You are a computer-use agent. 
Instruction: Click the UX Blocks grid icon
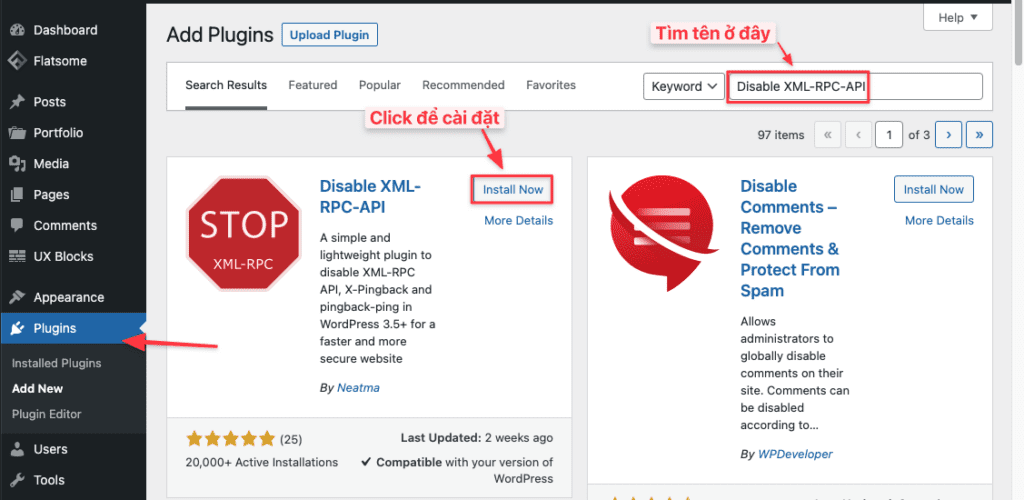coord(17,257)
